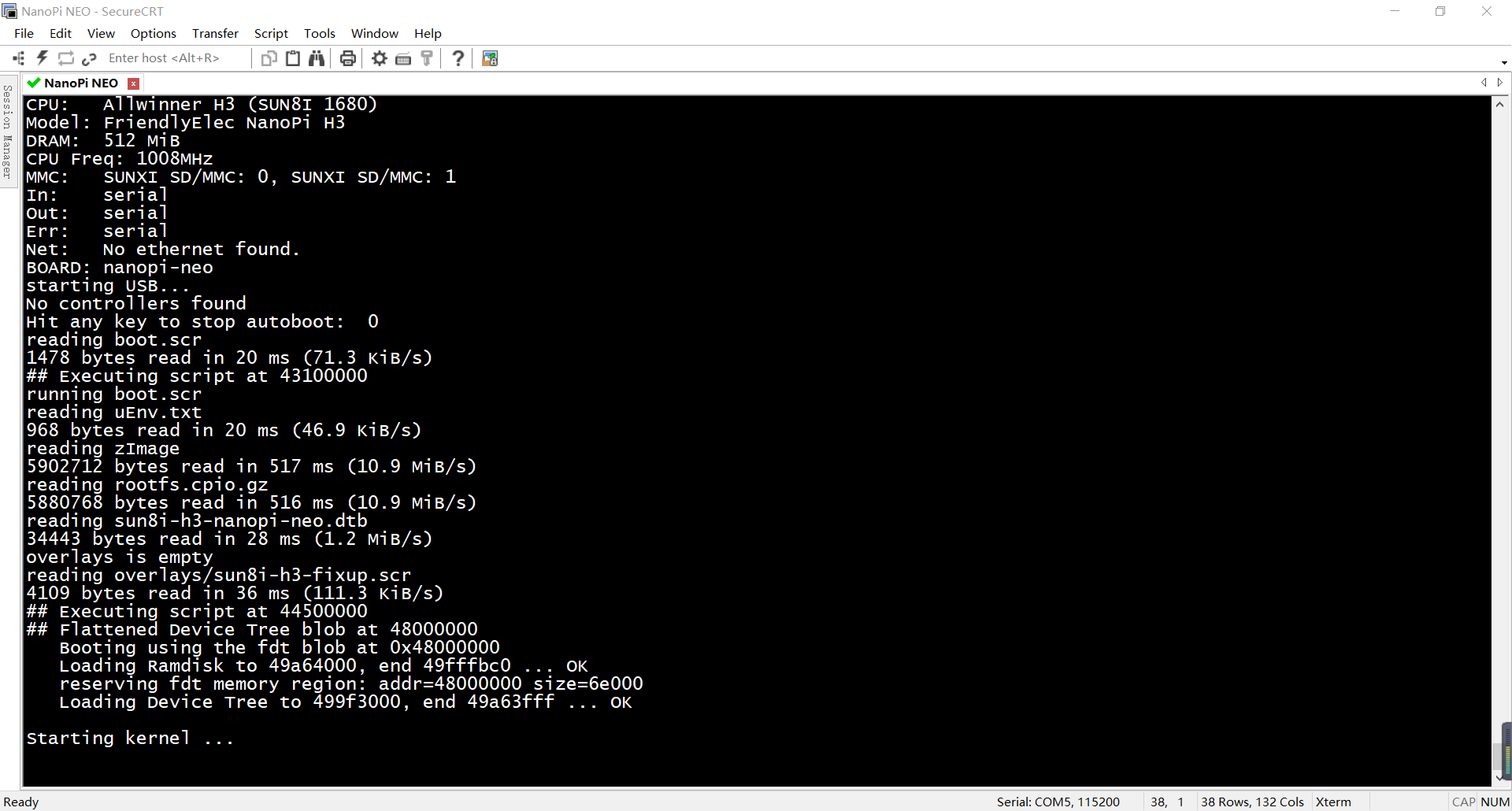
Task: Select the Quick Connect lightning icon
Action: (42, 58)
